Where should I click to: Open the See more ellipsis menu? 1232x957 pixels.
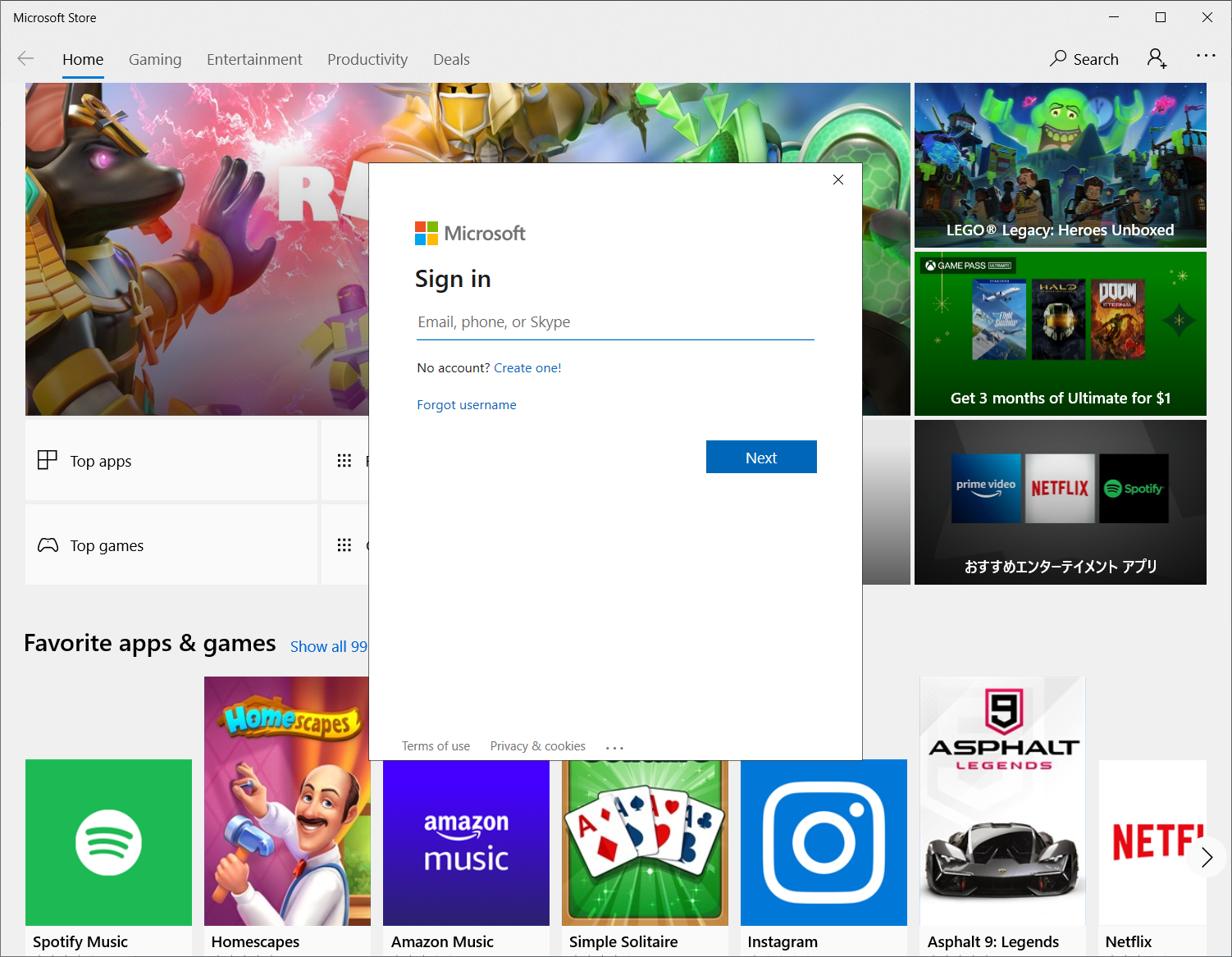click(x=1206, y=56)
